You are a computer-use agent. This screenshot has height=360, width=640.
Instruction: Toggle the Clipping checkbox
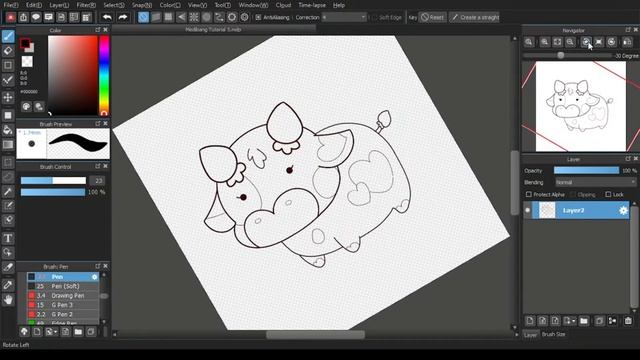point(573,194)
